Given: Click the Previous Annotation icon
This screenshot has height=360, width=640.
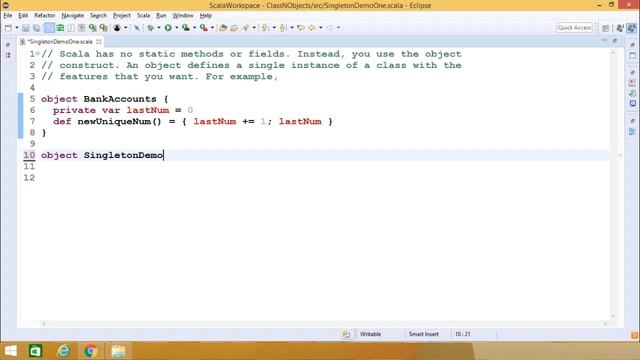Looking at the screenshot, I should tap(283, 28).
